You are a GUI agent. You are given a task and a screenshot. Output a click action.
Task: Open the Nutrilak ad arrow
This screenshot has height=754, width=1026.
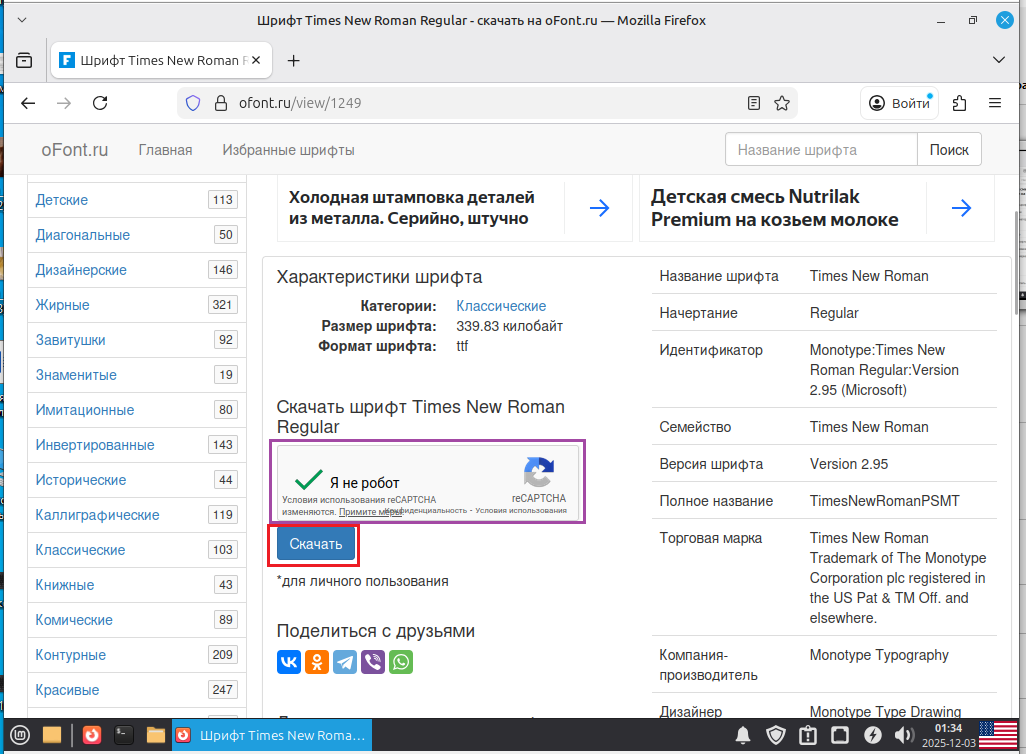pos(961,208)
